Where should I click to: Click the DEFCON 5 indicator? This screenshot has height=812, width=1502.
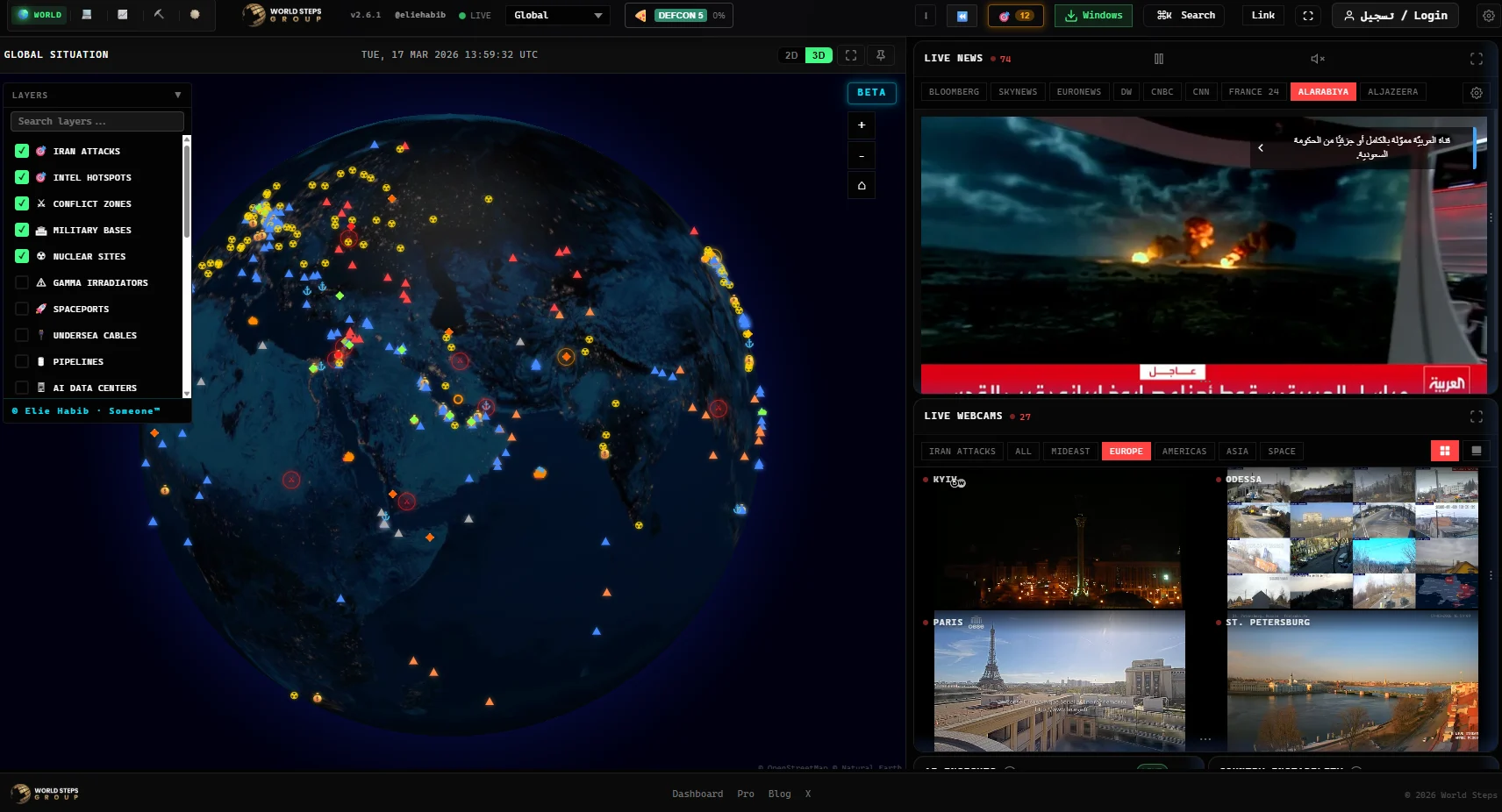coord(678,15)
